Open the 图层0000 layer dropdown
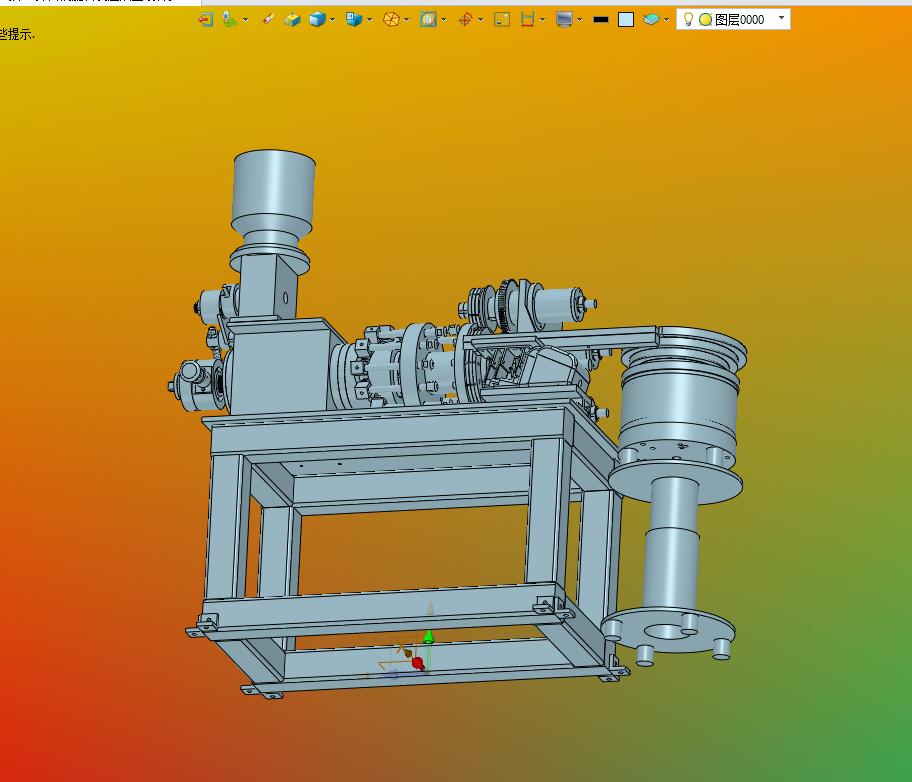Image resolution: width=912 pixels, height=782 pixels. click(781, 18)
